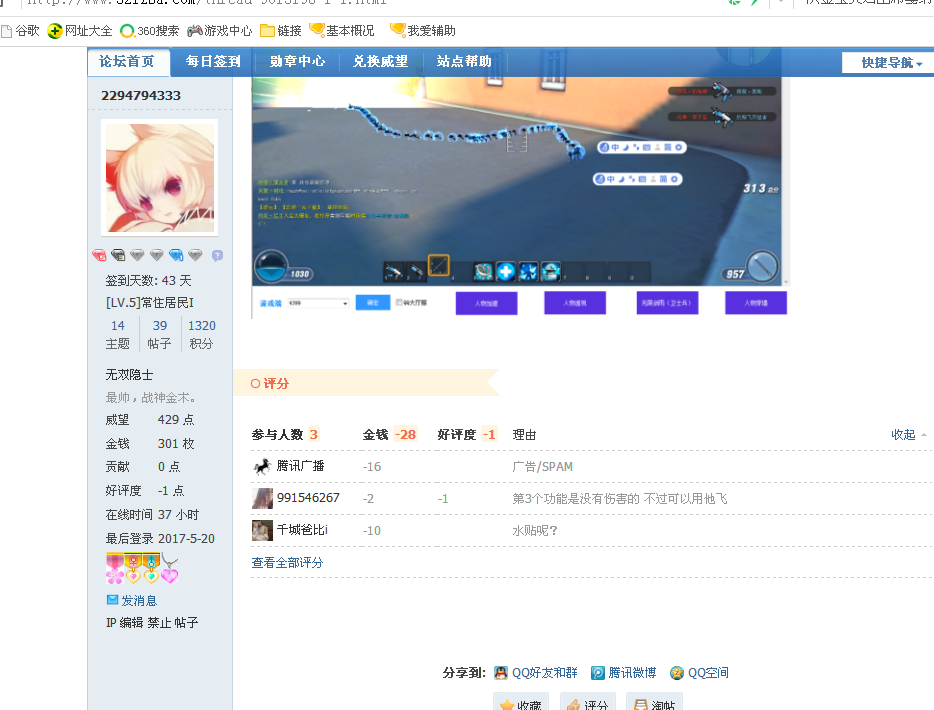
Task: Open the 基本概况 bookmark
Action: [x=342, y=30]
